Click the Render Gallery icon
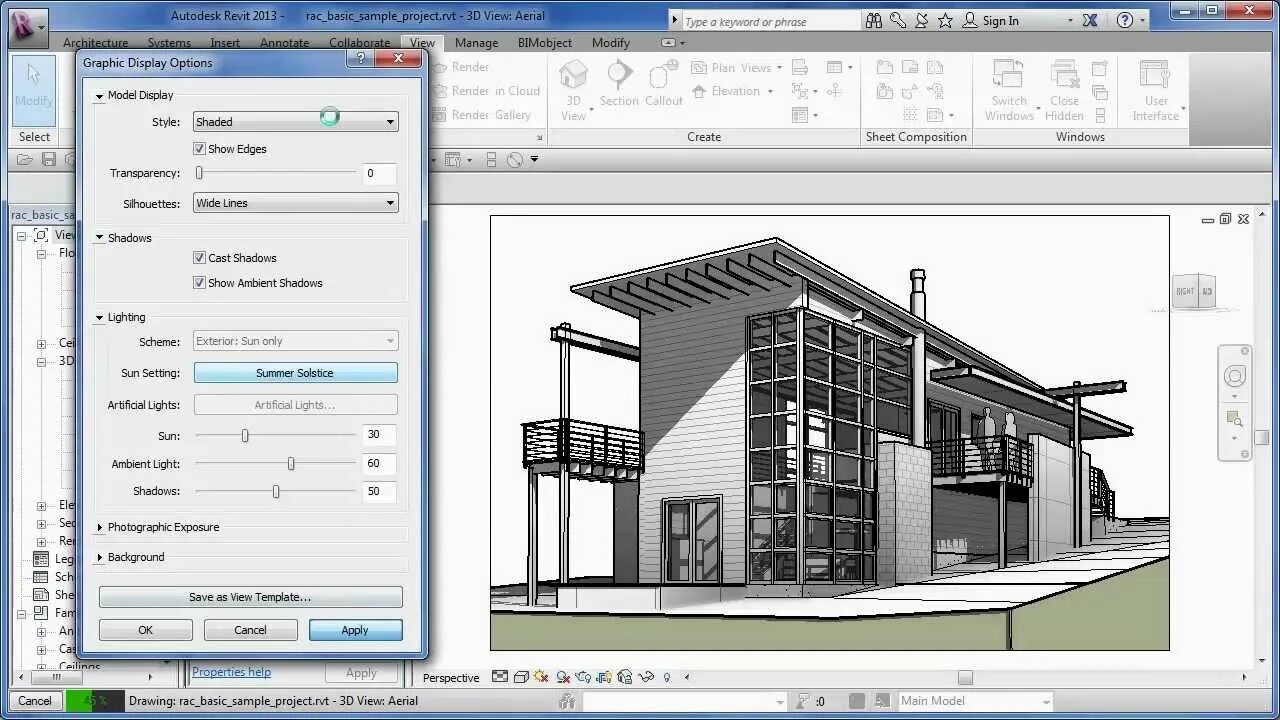Image resolution: width=1280 pixels, height=720 pixels. pos(440,115)
